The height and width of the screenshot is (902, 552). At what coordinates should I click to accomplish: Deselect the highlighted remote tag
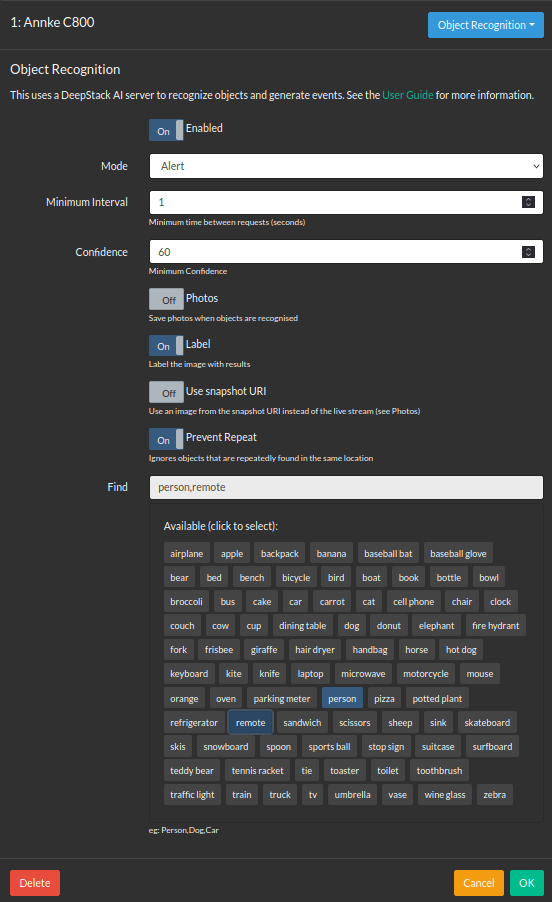tap(251, 723)
